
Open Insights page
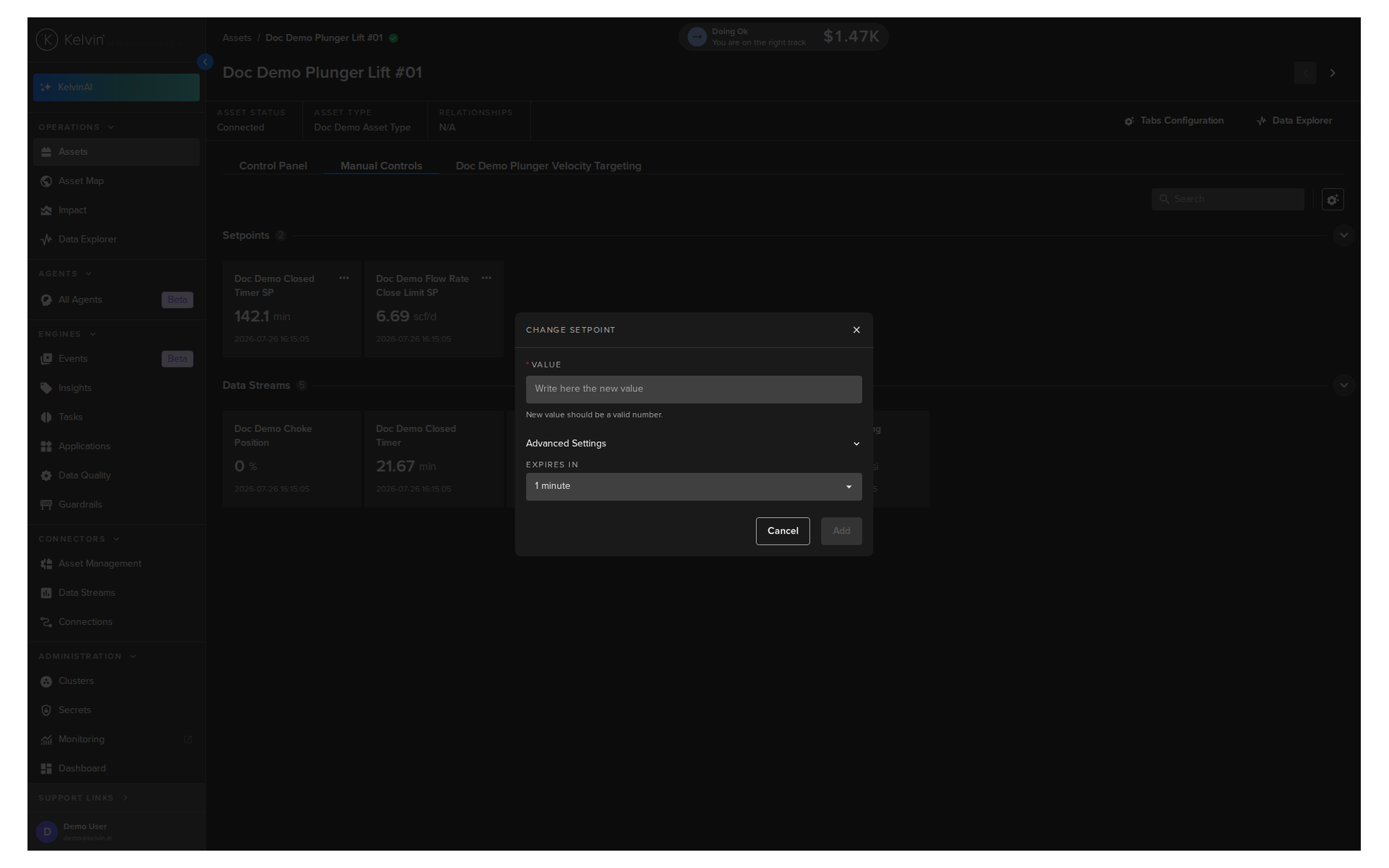tap(116, 388)
